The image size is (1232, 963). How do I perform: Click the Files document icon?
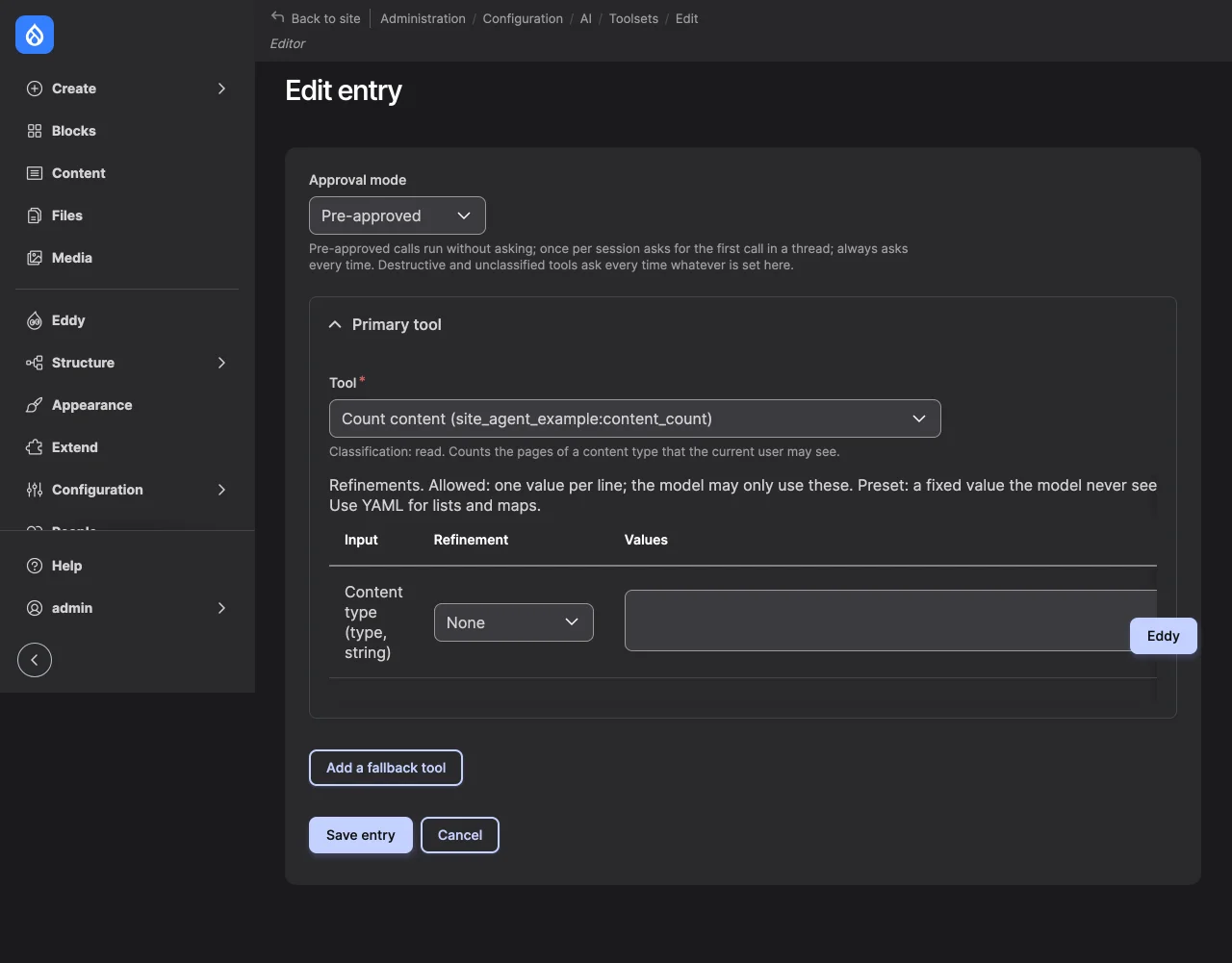click(x=35, y=215)
